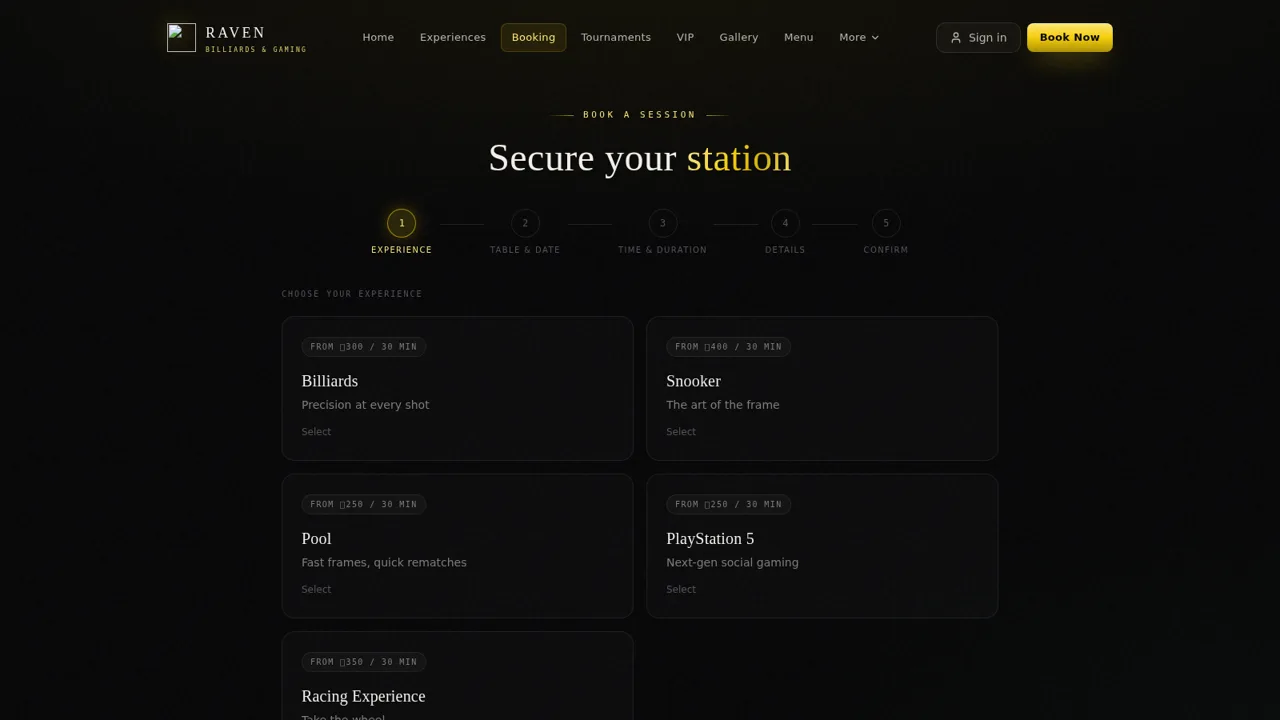Click the PlayStation 5 price badge
This screenshot has height=720, width=1280.
[x=729, y=504]
